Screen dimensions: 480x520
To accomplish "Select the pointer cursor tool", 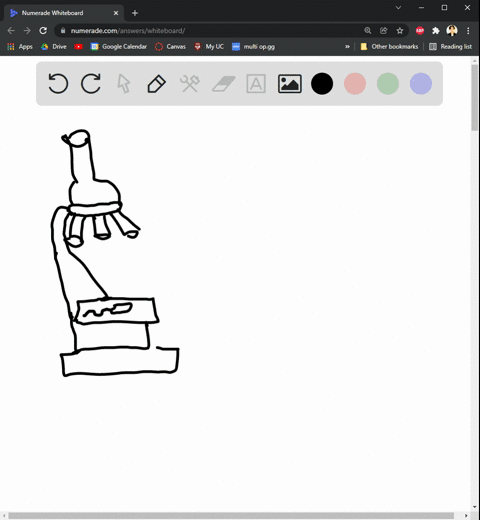I will (124, 83).
